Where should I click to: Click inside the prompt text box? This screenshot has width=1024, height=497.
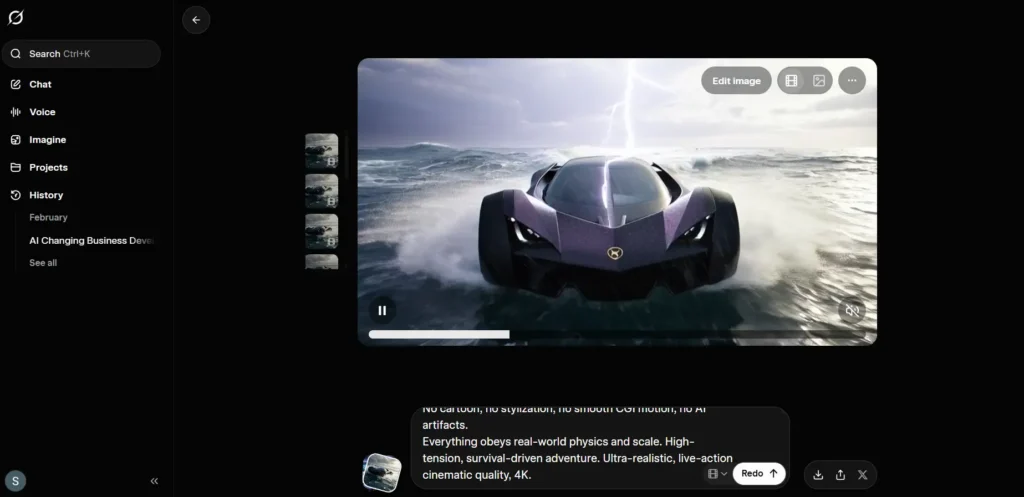600,448
